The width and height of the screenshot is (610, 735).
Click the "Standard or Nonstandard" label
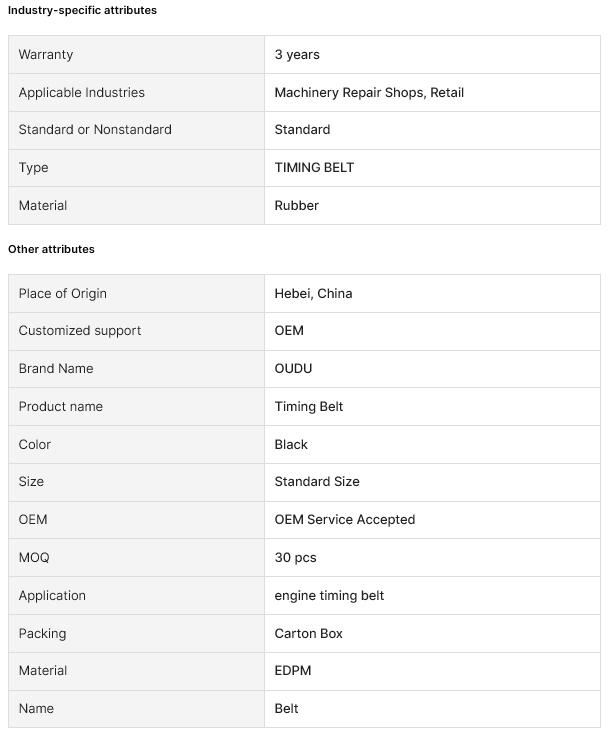click(x=95, y=130)
